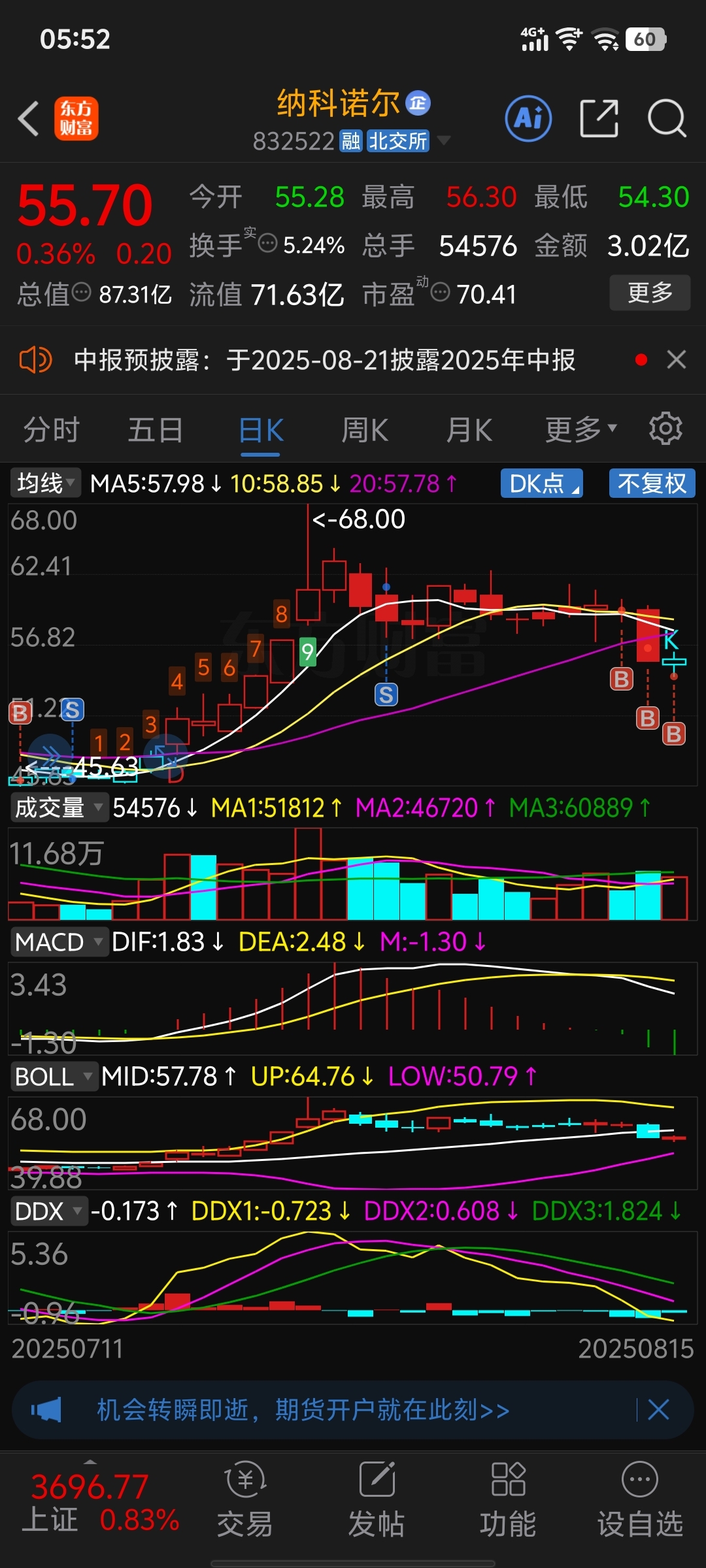The width and height of the screenshot is (706, 1568).
Task: Tap the 20250711 start date label
Action: (x=67, y=1348)
